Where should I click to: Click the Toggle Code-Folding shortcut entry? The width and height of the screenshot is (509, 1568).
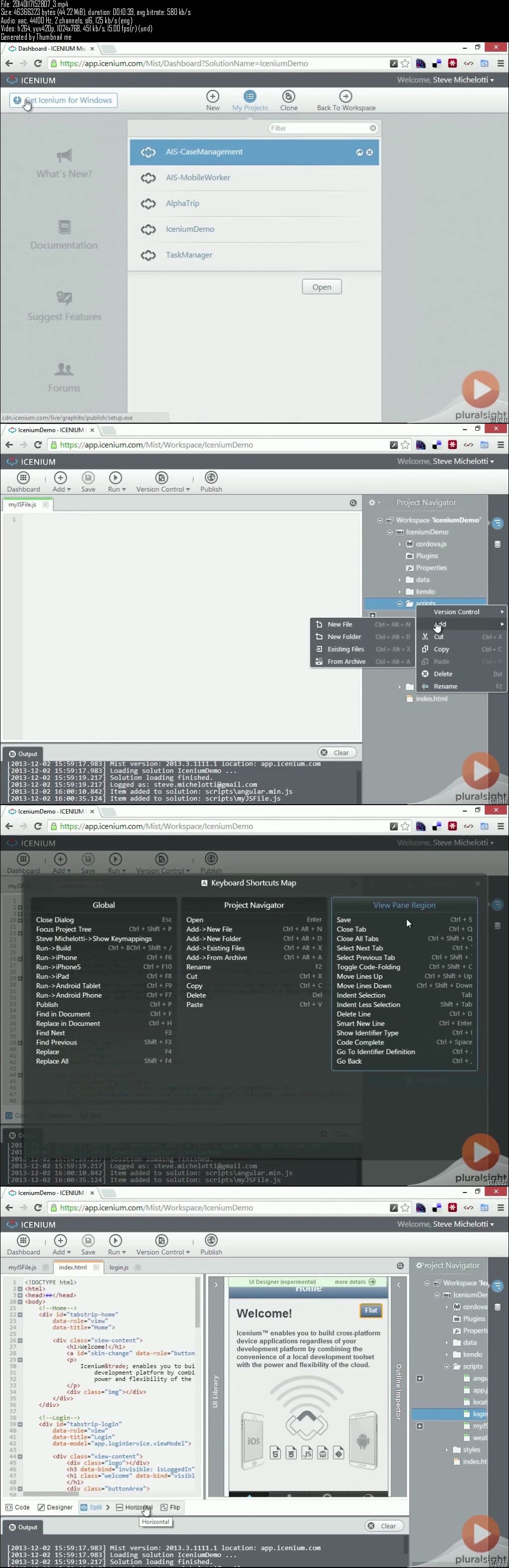tap(405, 967)
